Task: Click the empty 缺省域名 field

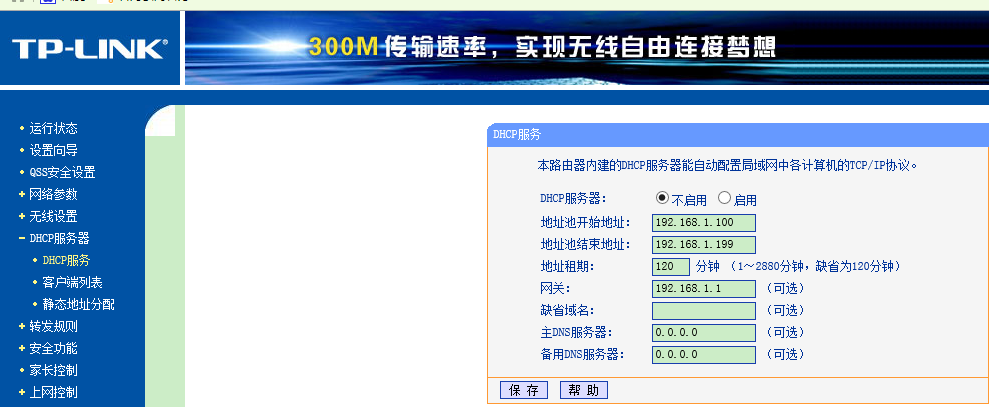Action: (x=703, y=311)
